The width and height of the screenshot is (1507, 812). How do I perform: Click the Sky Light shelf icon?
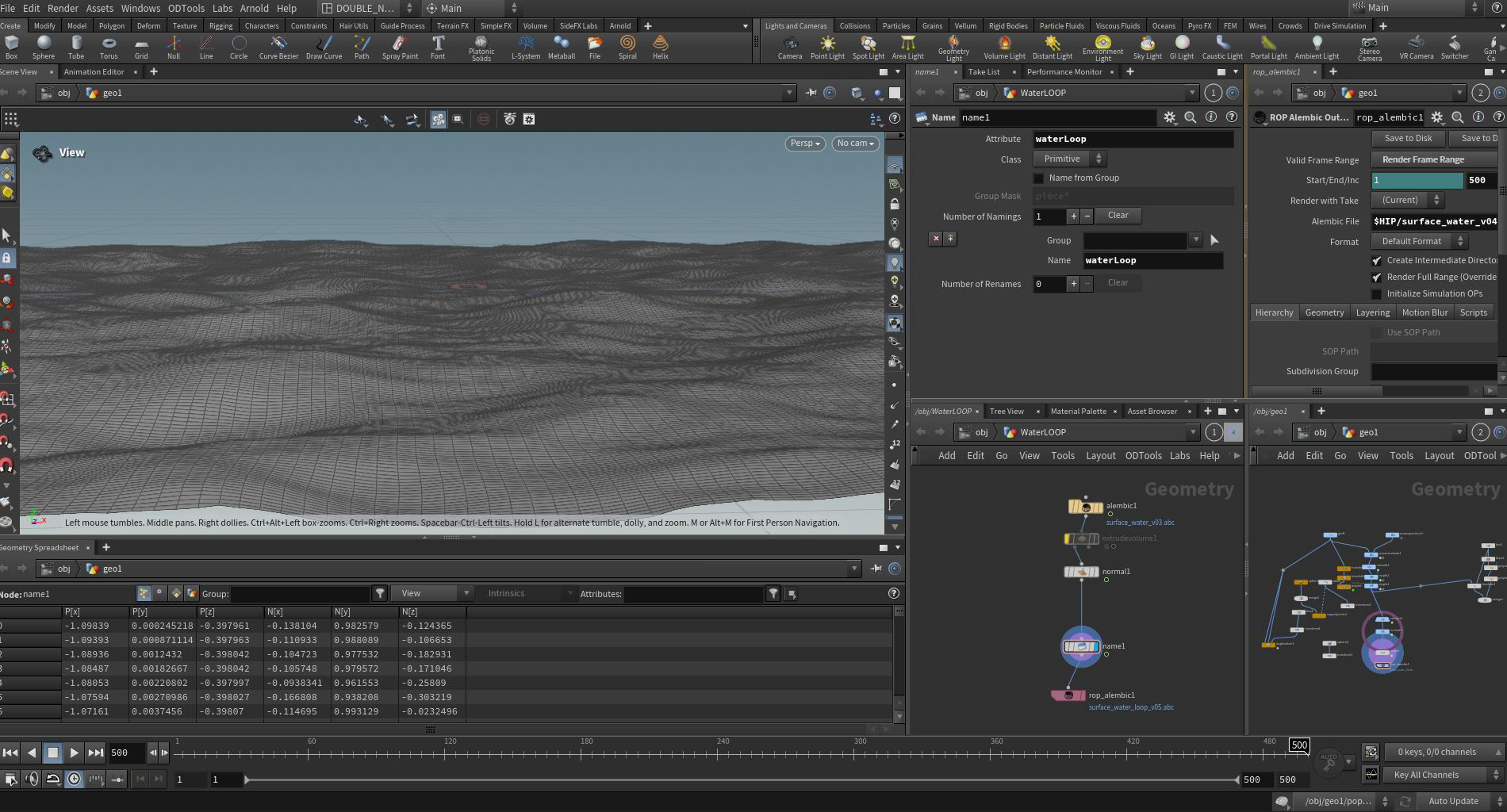point(1147,46)
